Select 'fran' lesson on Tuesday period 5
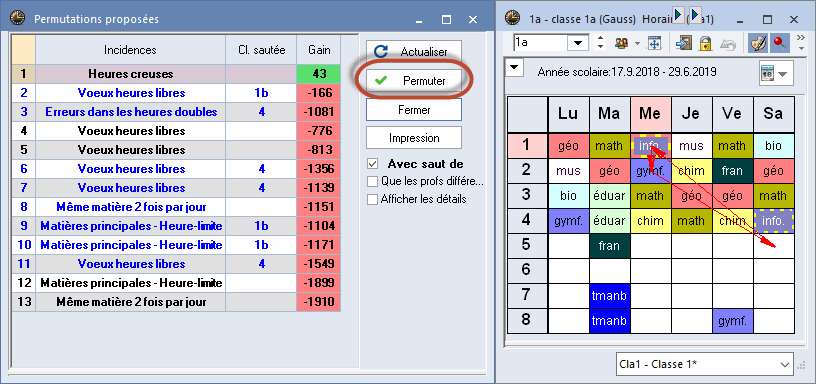816x384 pixels. 609,245
